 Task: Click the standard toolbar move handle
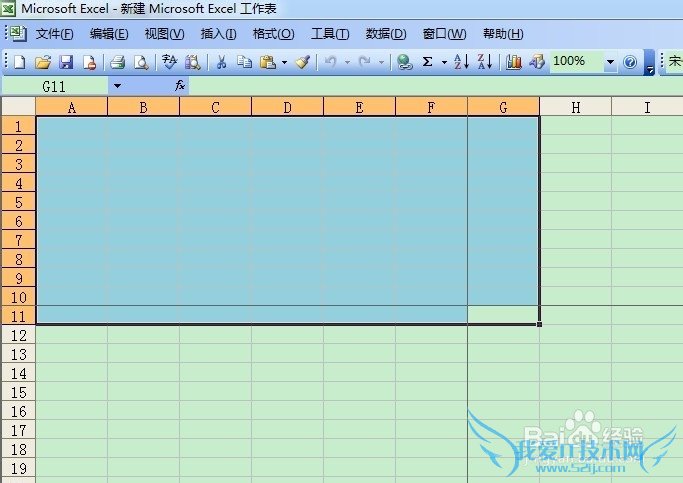coord(6,61)
